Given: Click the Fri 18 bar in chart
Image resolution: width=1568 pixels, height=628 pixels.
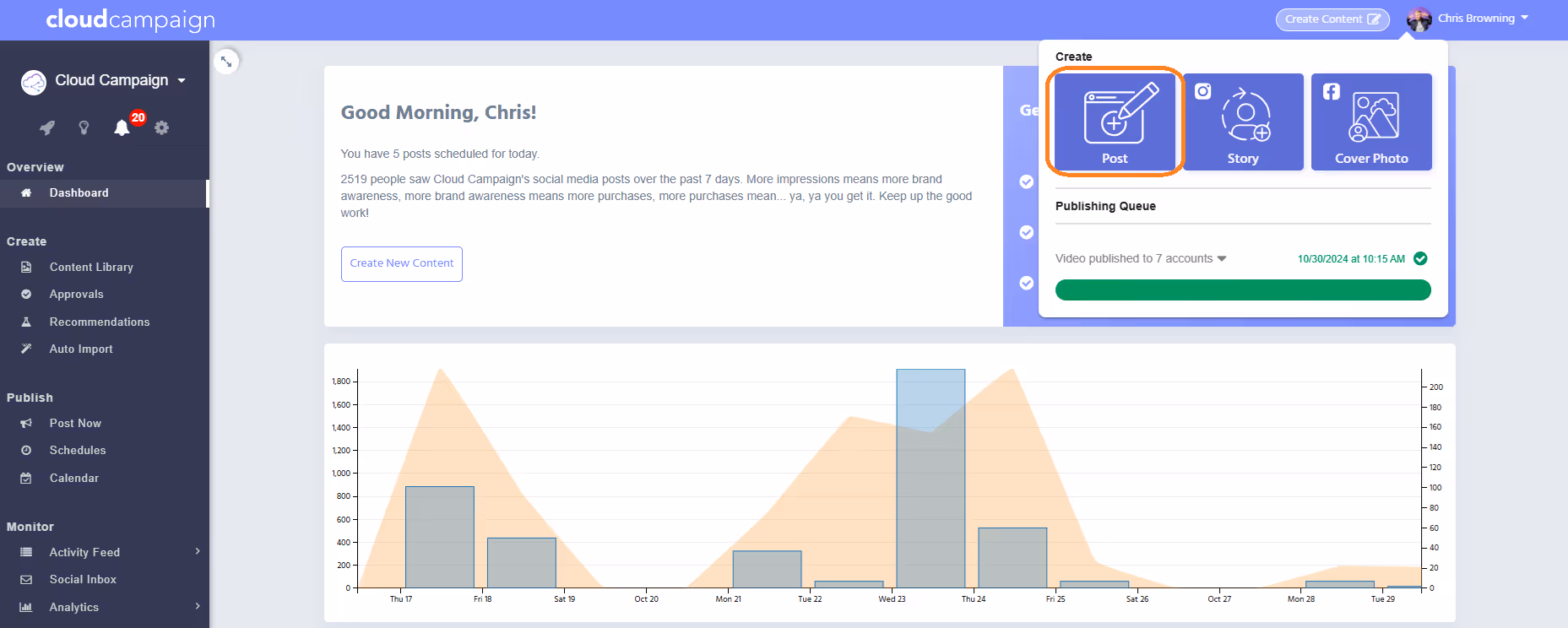Looking at the screenshot, I should coord(522,562).
